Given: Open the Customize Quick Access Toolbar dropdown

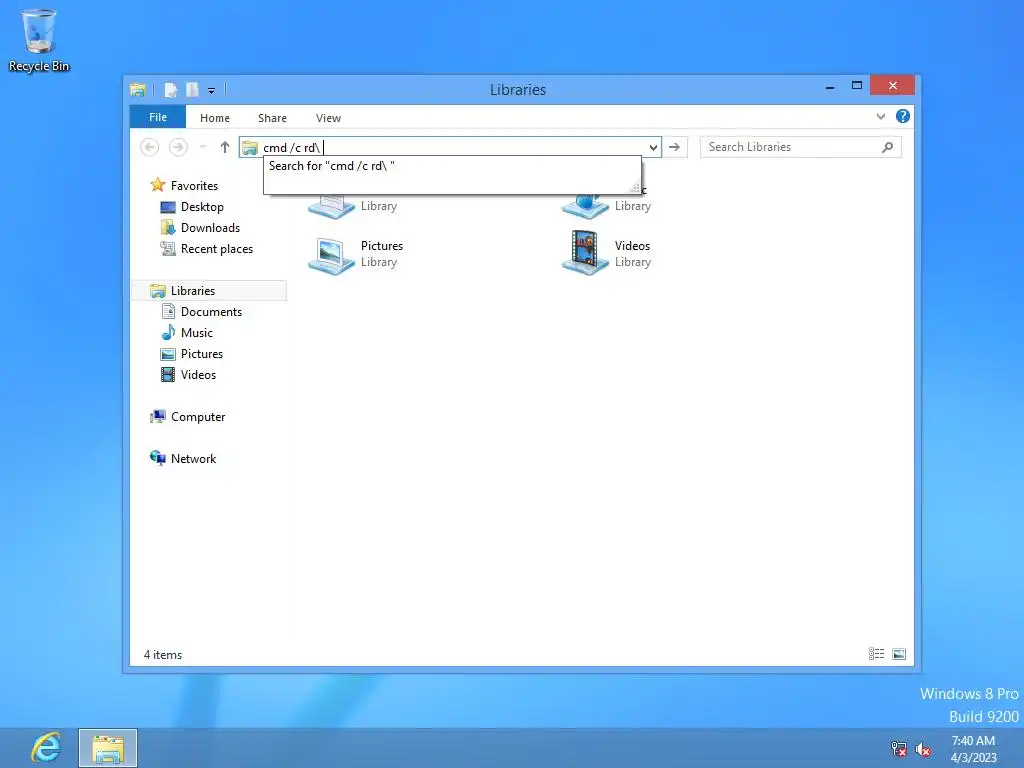Looking at the screenshot, I should [x=212, y=91].
